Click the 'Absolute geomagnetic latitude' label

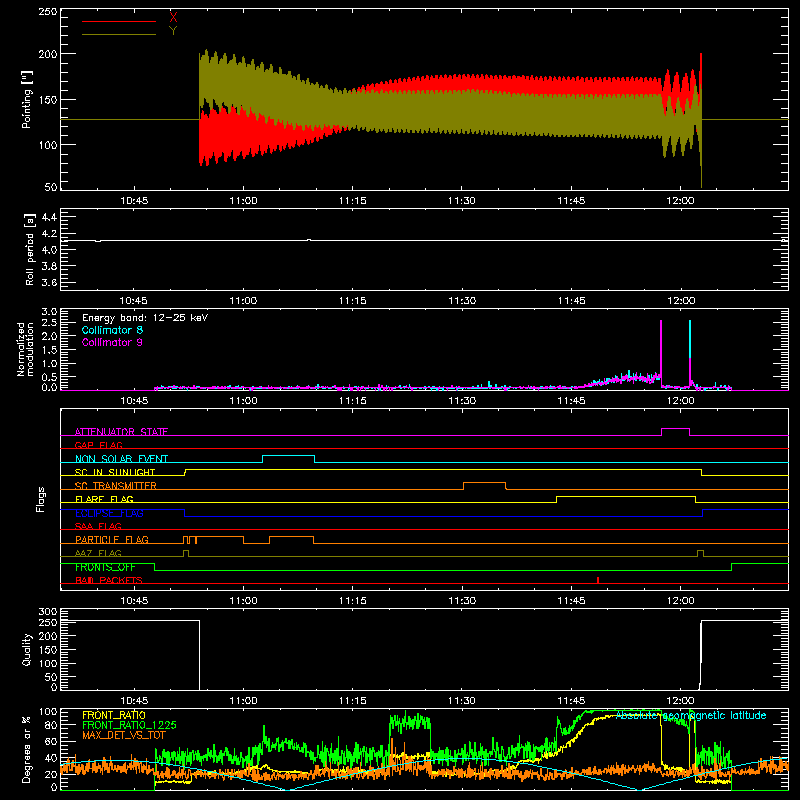pyautogui.click(x=691, y=715)
